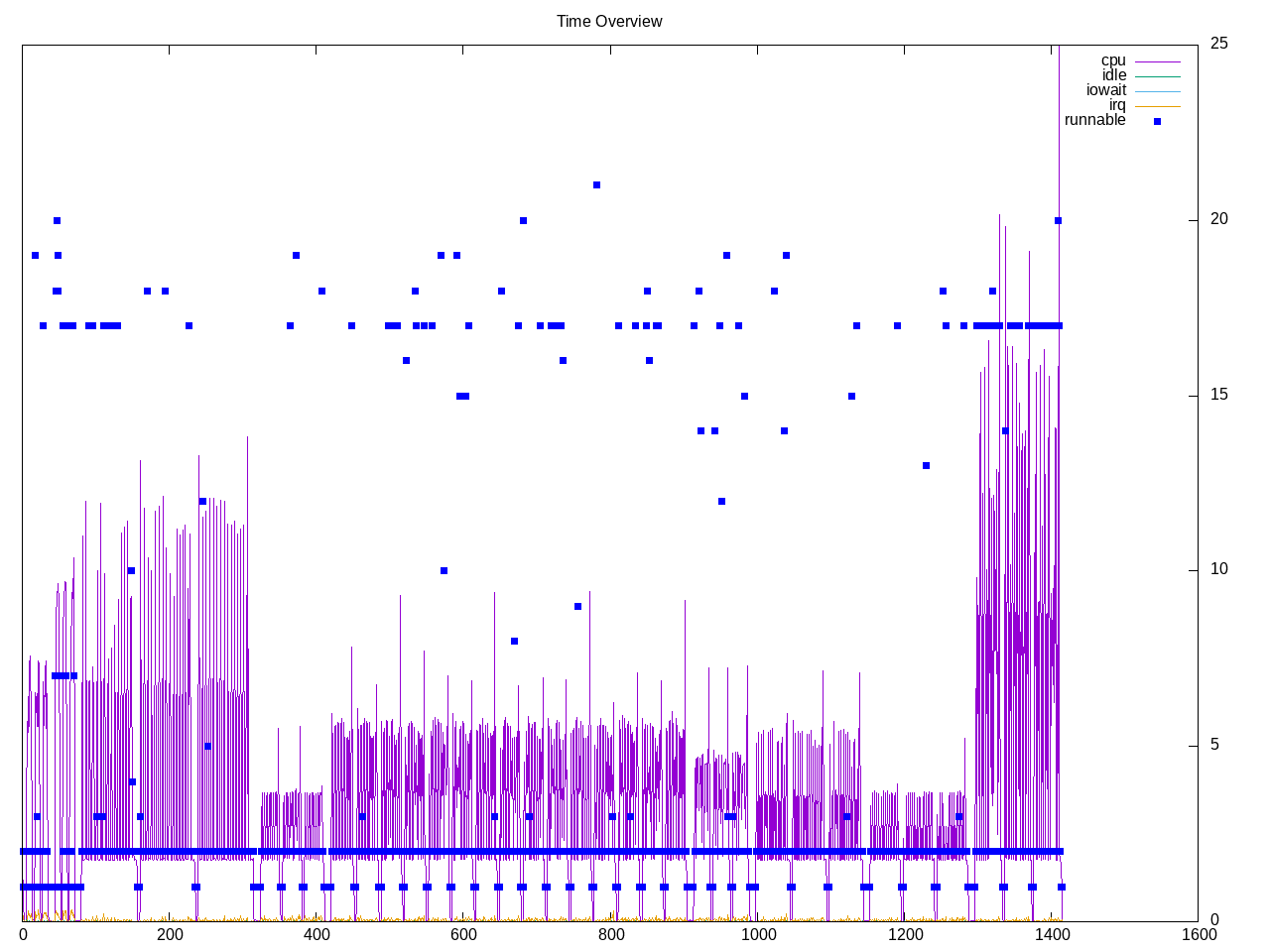The image size is (1270, 952).
Task: Click the "irq" legend entry text
Action: tap(1117, 105)
